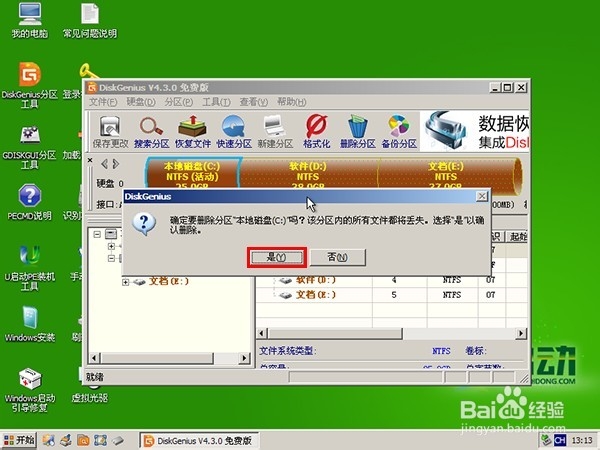Click the 数据恢复 banner advertisement
The image size is (600, 450).
(474, 131)
